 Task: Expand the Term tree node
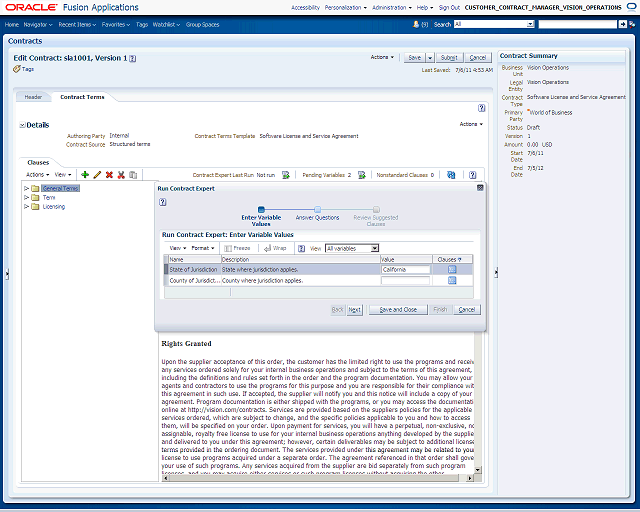coord(26,198)
